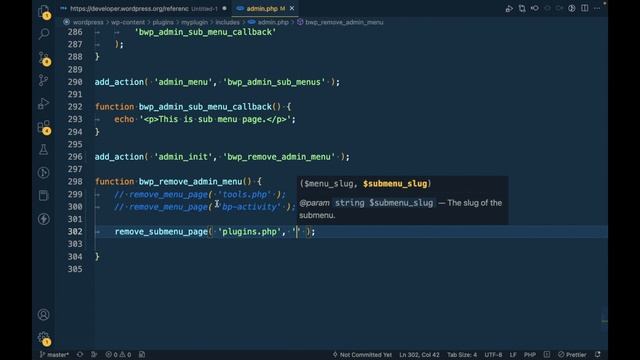Open the Extensions view
The width and height of the screenshot is (640, 360).
click(x=44, y=127)
